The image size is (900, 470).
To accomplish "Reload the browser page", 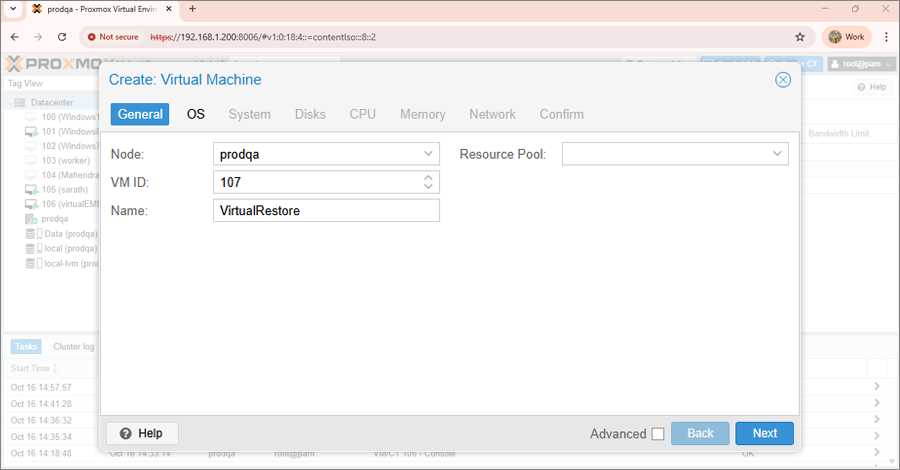I will click(62, 37).
